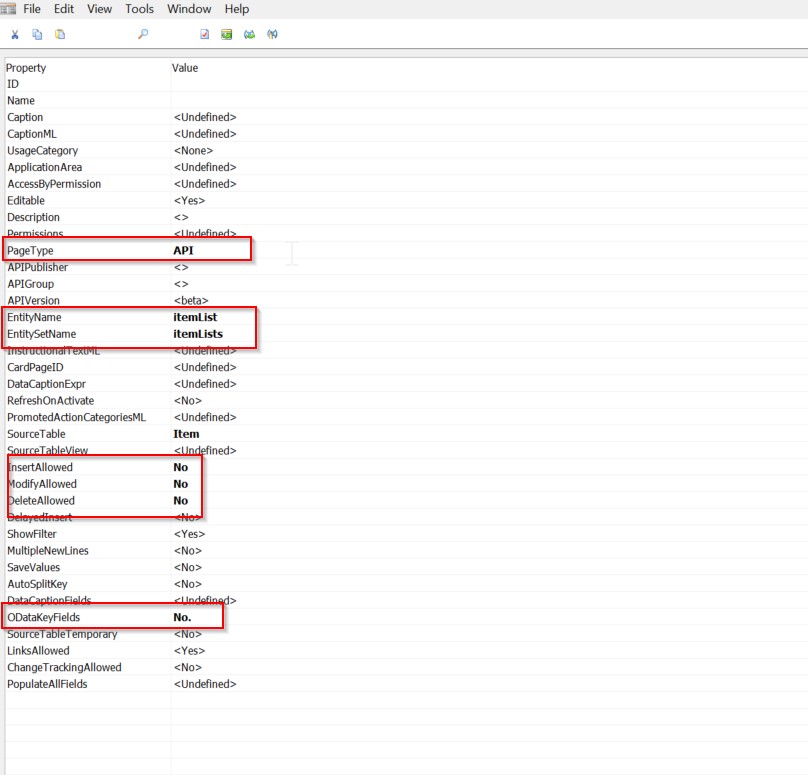
Task: Toggle the DeleteAllowed value No
Action: 181,501
